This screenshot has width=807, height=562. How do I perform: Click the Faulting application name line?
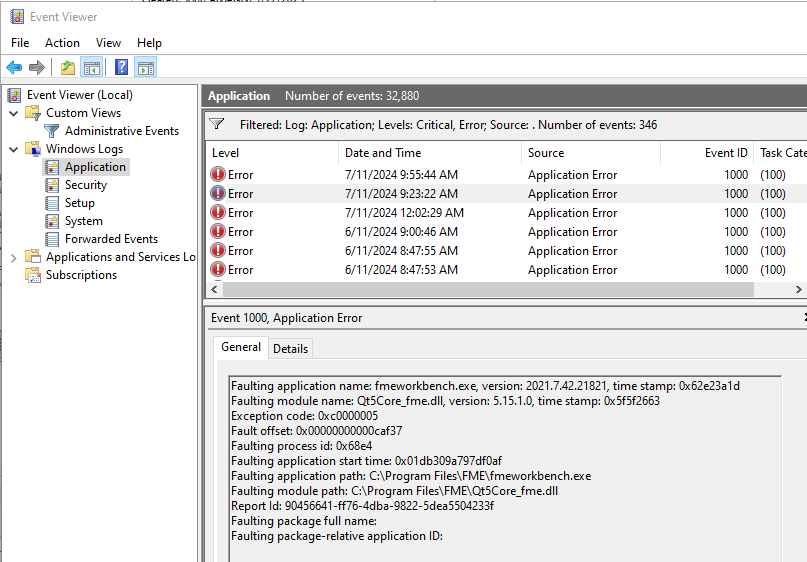[x=485, y=386]
